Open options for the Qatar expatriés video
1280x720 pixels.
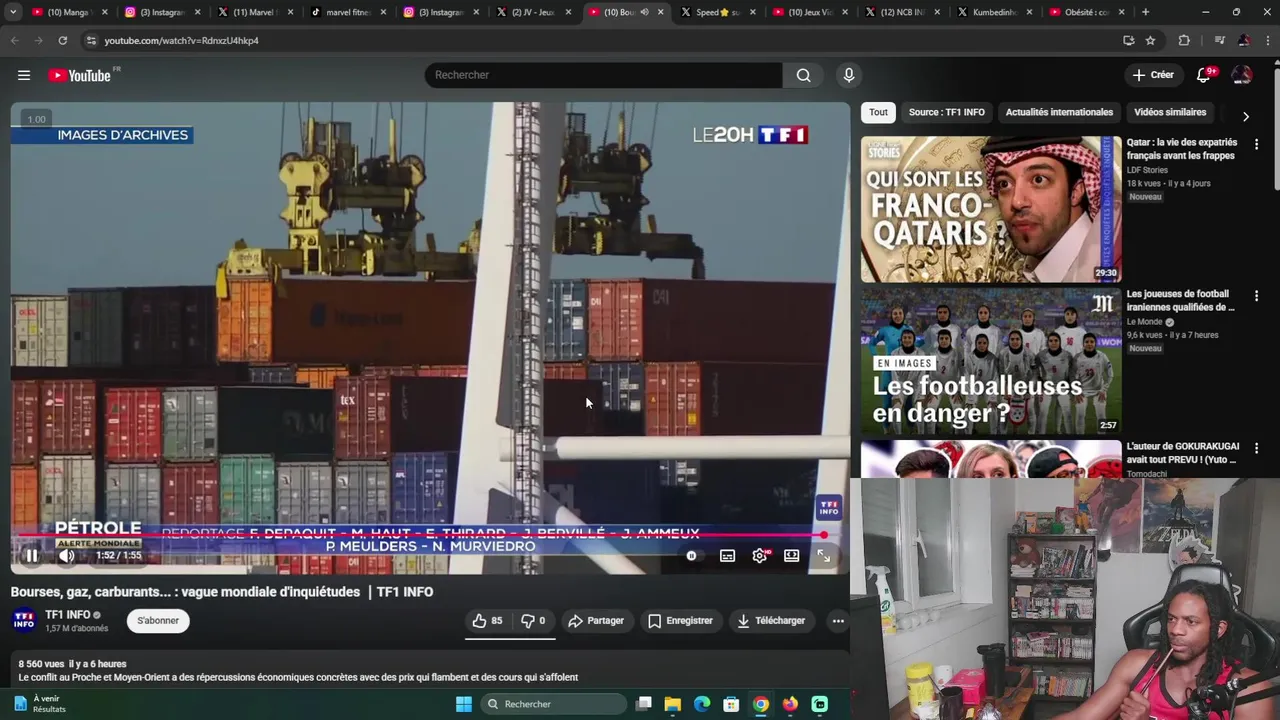(x=1256, y=144)
